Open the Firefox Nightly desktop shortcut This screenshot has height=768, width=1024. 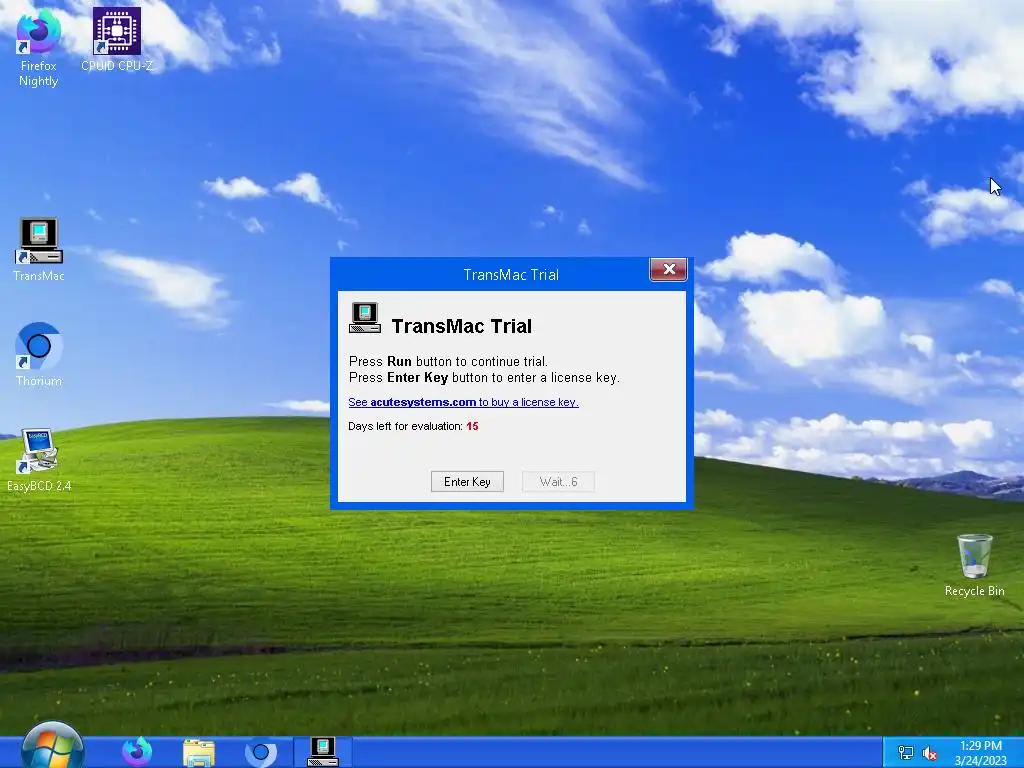[x=39, y=48]
